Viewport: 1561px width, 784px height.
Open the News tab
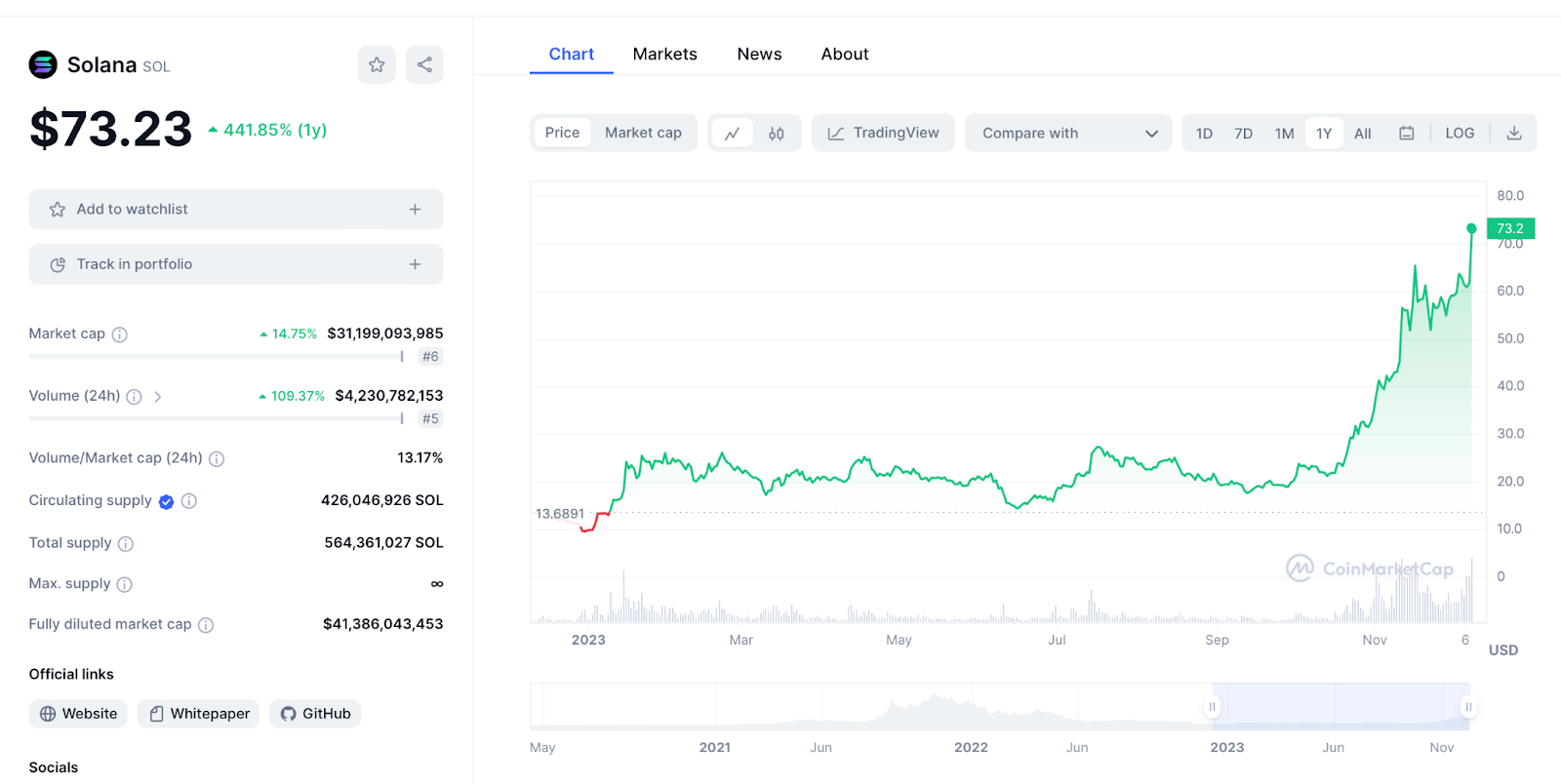760,55
